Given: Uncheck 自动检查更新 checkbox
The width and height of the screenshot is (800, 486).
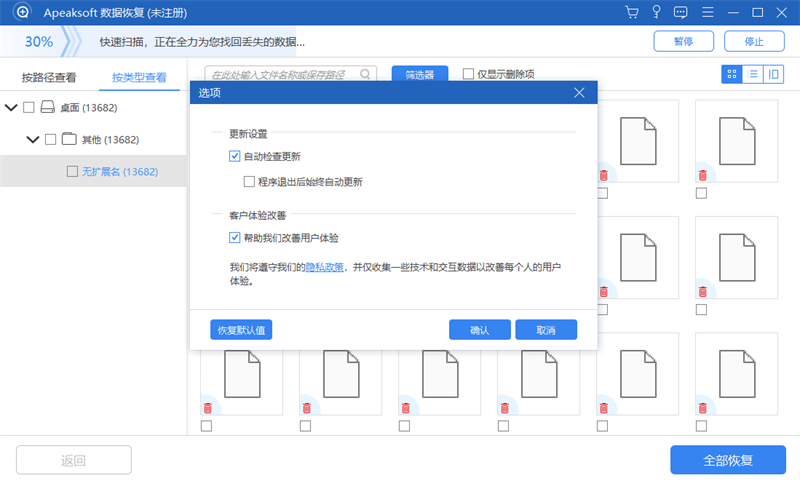Looking at the screenshot, I should tap(234, 156).
